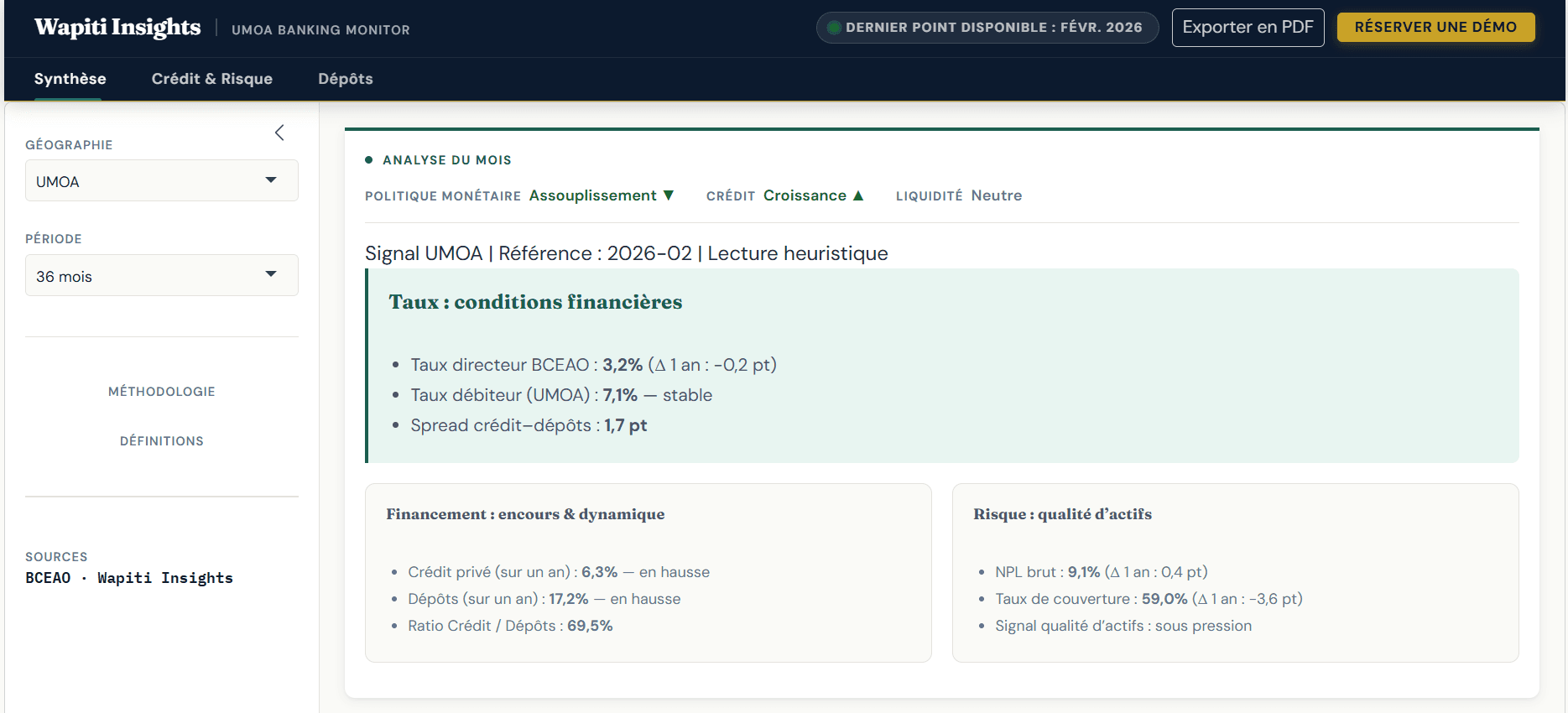Click the Ratio Crédit / Dépôts 69,5% line

click(510, 626)
